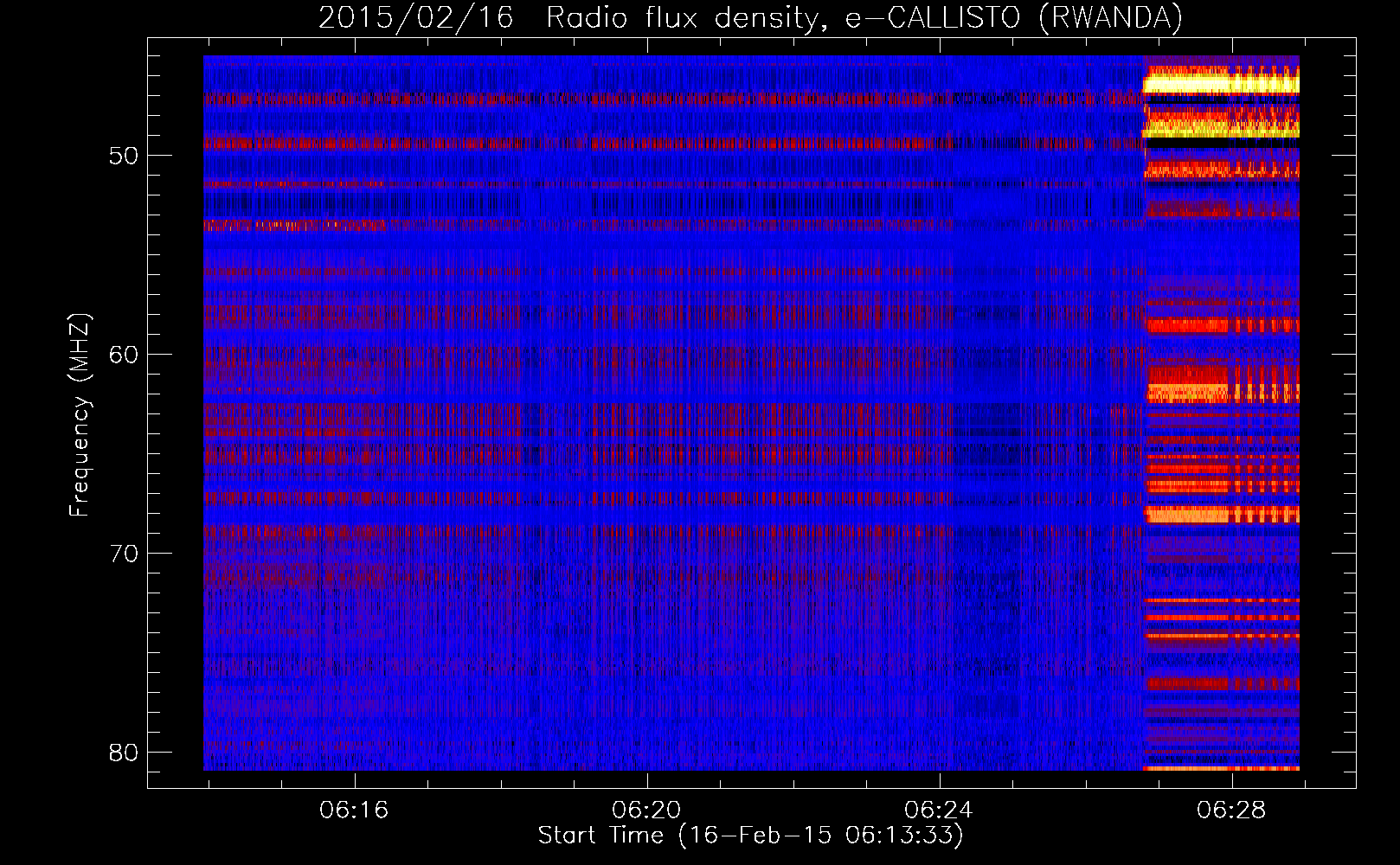Click the 06:20 time tick label

pyautogui.click(x=646, y=811)
